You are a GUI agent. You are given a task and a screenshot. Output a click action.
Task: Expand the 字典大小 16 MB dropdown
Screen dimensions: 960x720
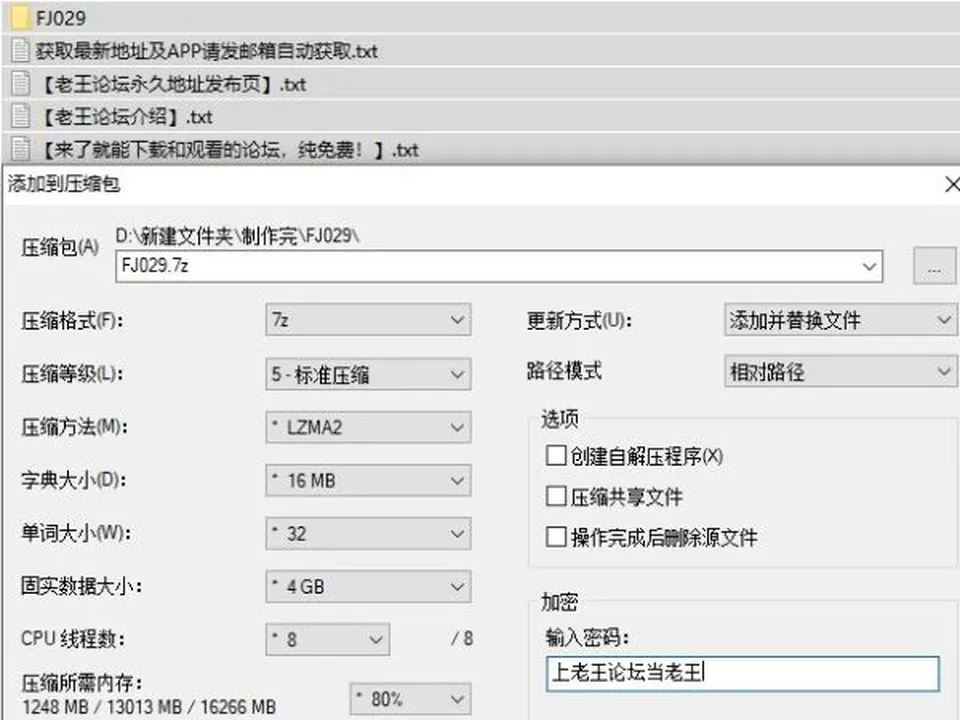[368, 481]
